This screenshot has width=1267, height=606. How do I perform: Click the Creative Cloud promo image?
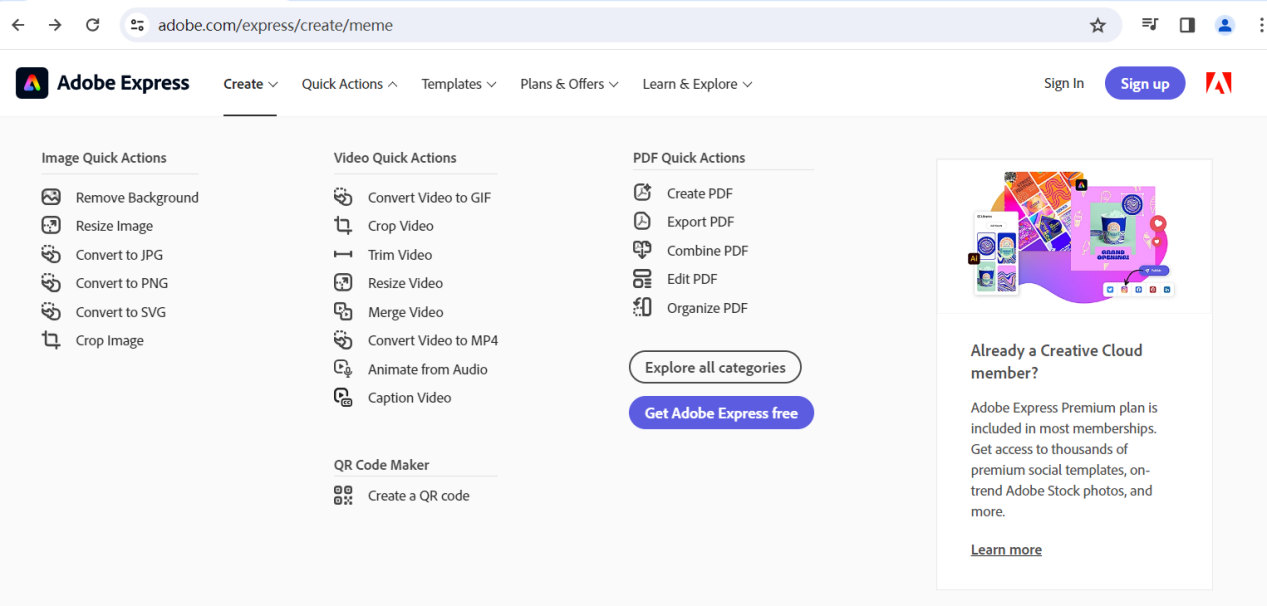point(1074,236)
